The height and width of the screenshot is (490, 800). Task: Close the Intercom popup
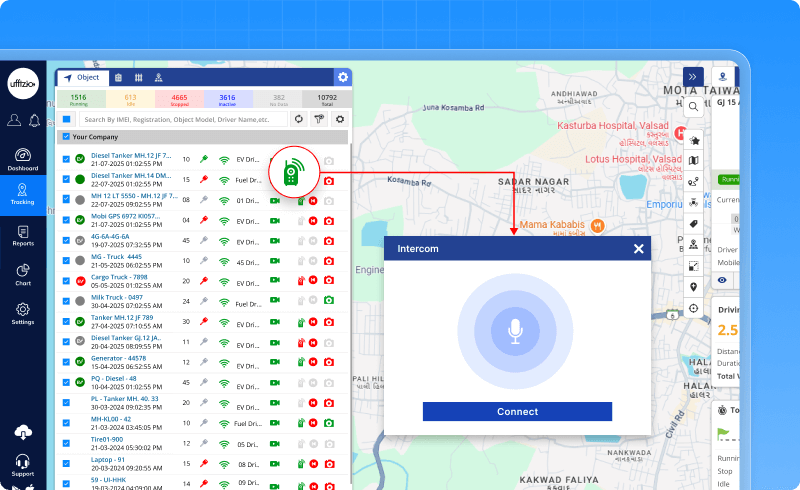638,249
